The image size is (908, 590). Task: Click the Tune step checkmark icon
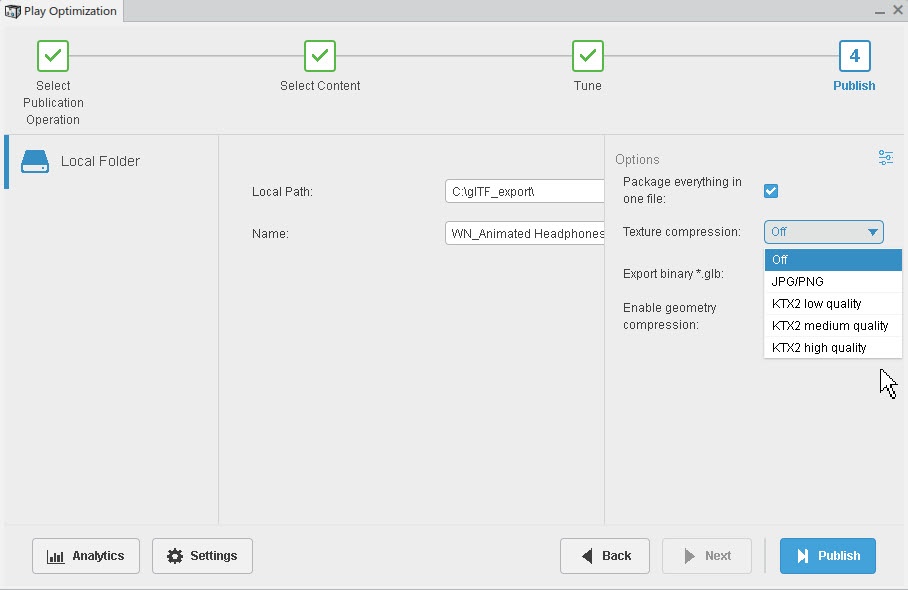tap(588, 56)
